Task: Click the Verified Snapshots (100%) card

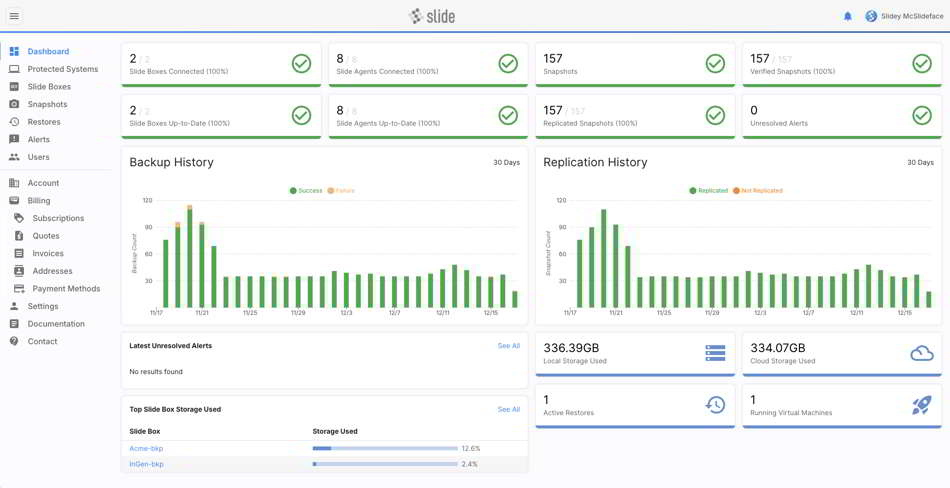Action: pos(842,64)
